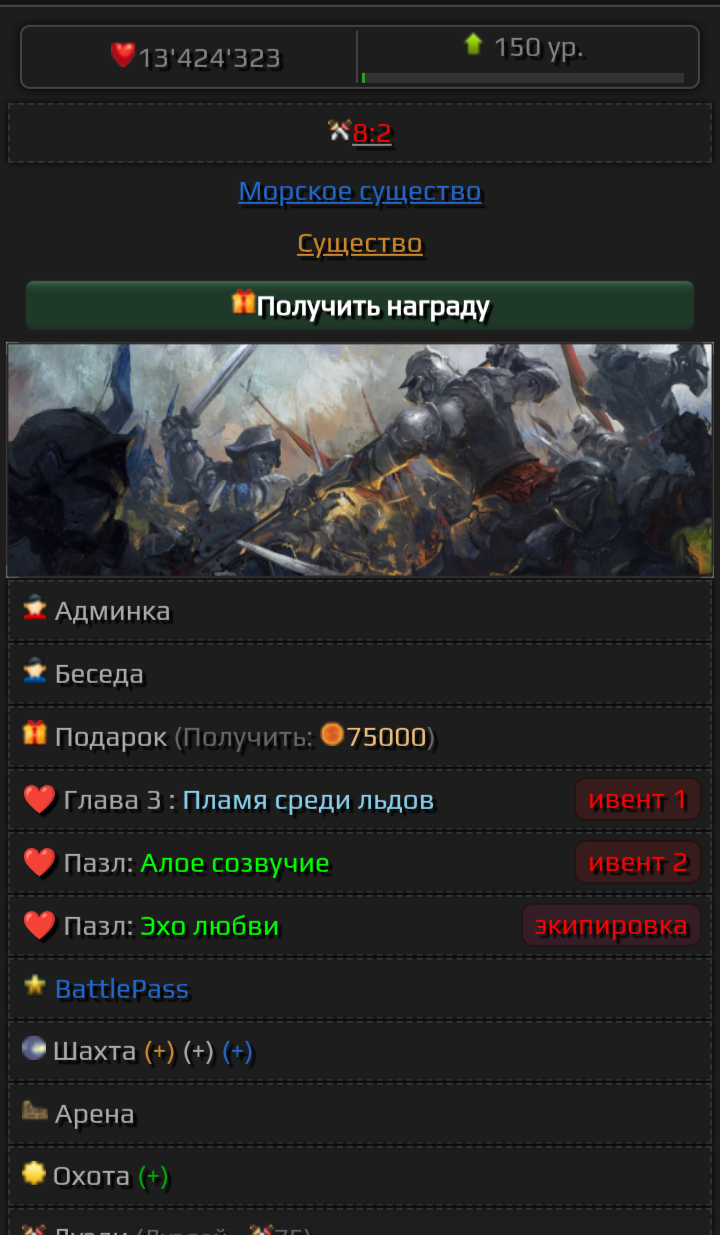
Task: Click the gift icon beside Подарок
Action: [35, 734]
